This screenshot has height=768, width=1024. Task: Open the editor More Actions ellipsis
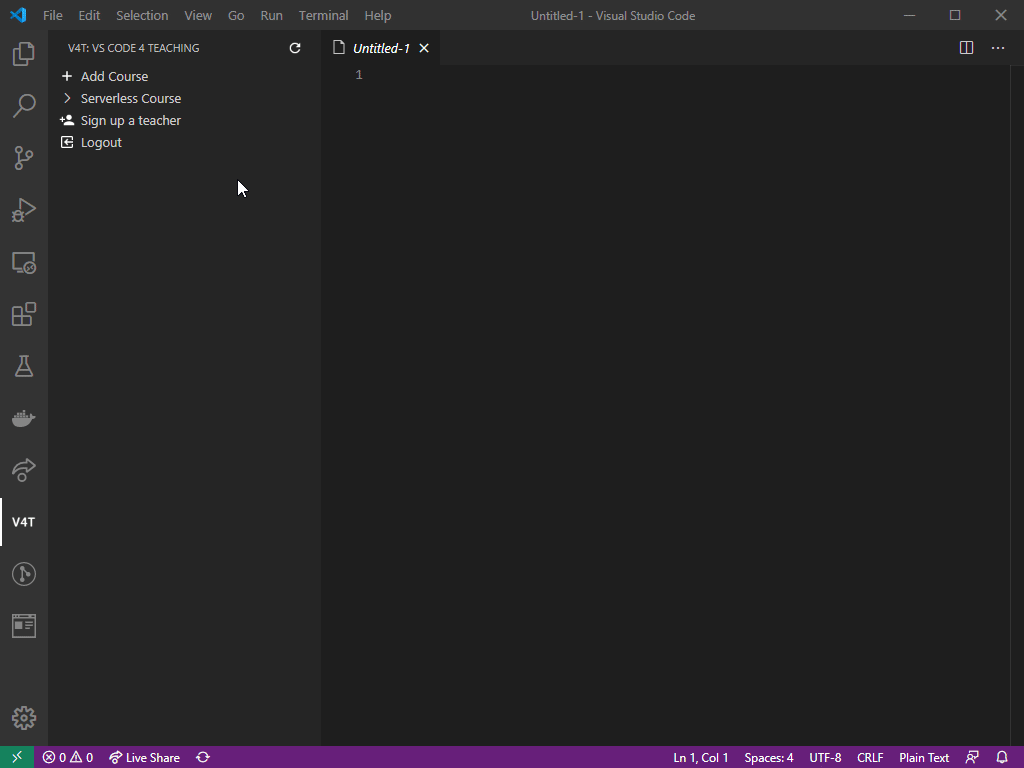[998, 48]
